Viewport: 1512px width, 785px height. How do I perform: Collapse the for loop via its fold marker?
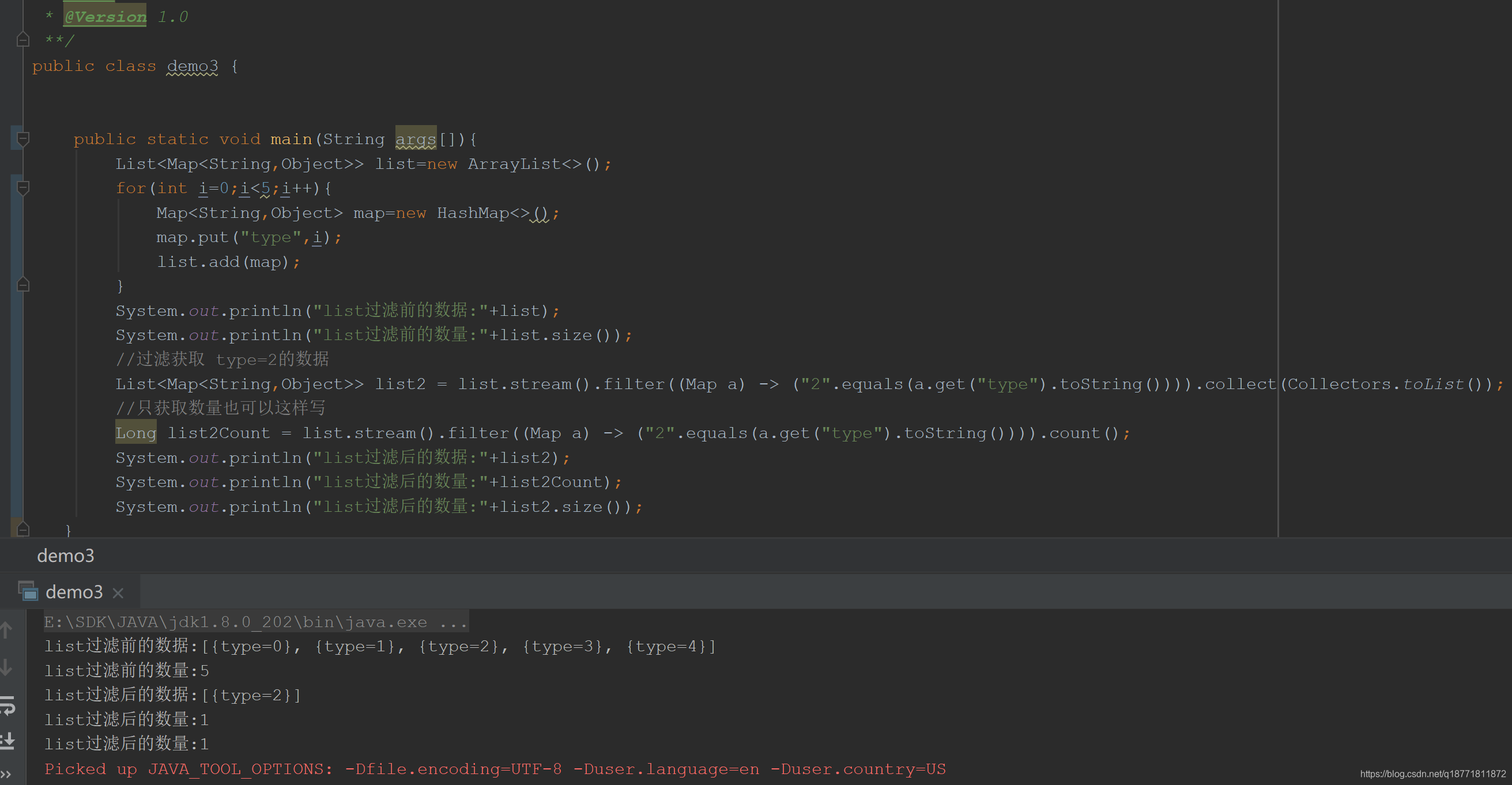[24, 188]
